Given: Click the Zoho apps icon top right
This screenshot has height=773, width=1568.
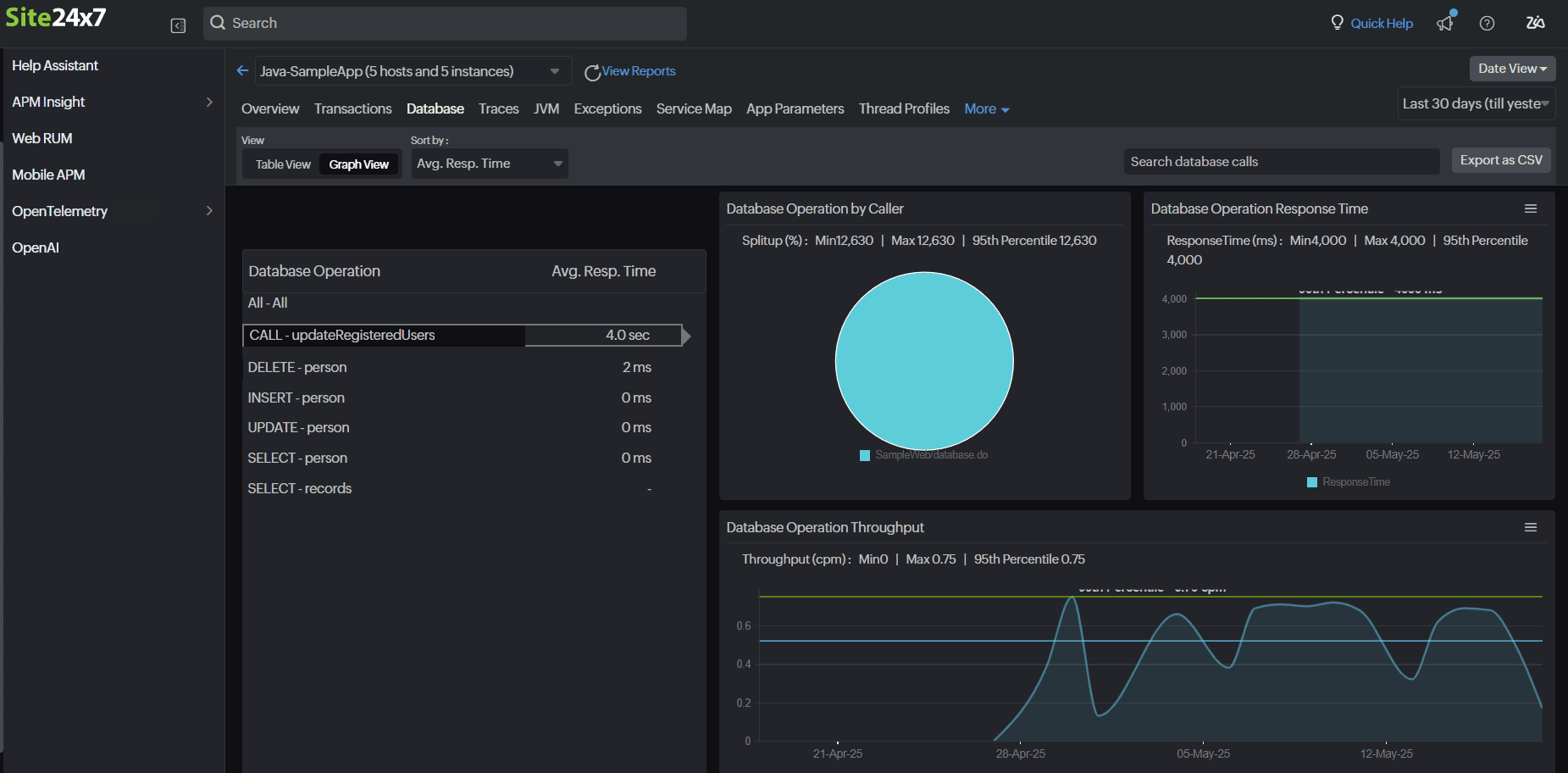Looking at the screenshot, I should point(1535,23).
